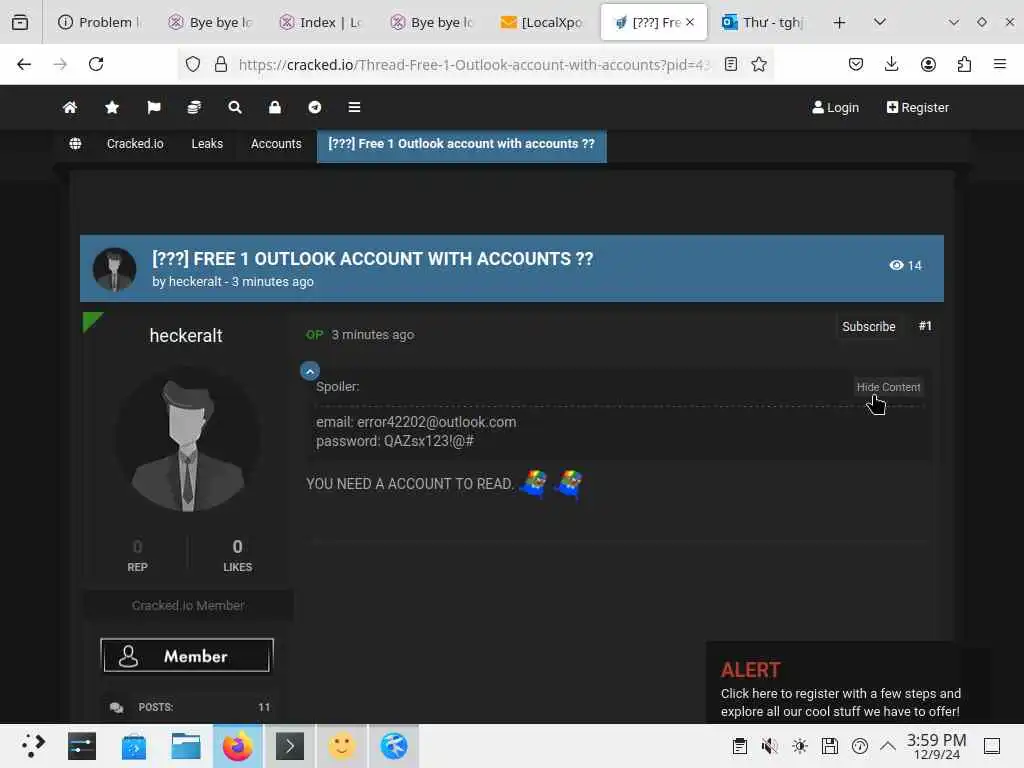Switch to the Thư Outlook tab

coord(763,22)
